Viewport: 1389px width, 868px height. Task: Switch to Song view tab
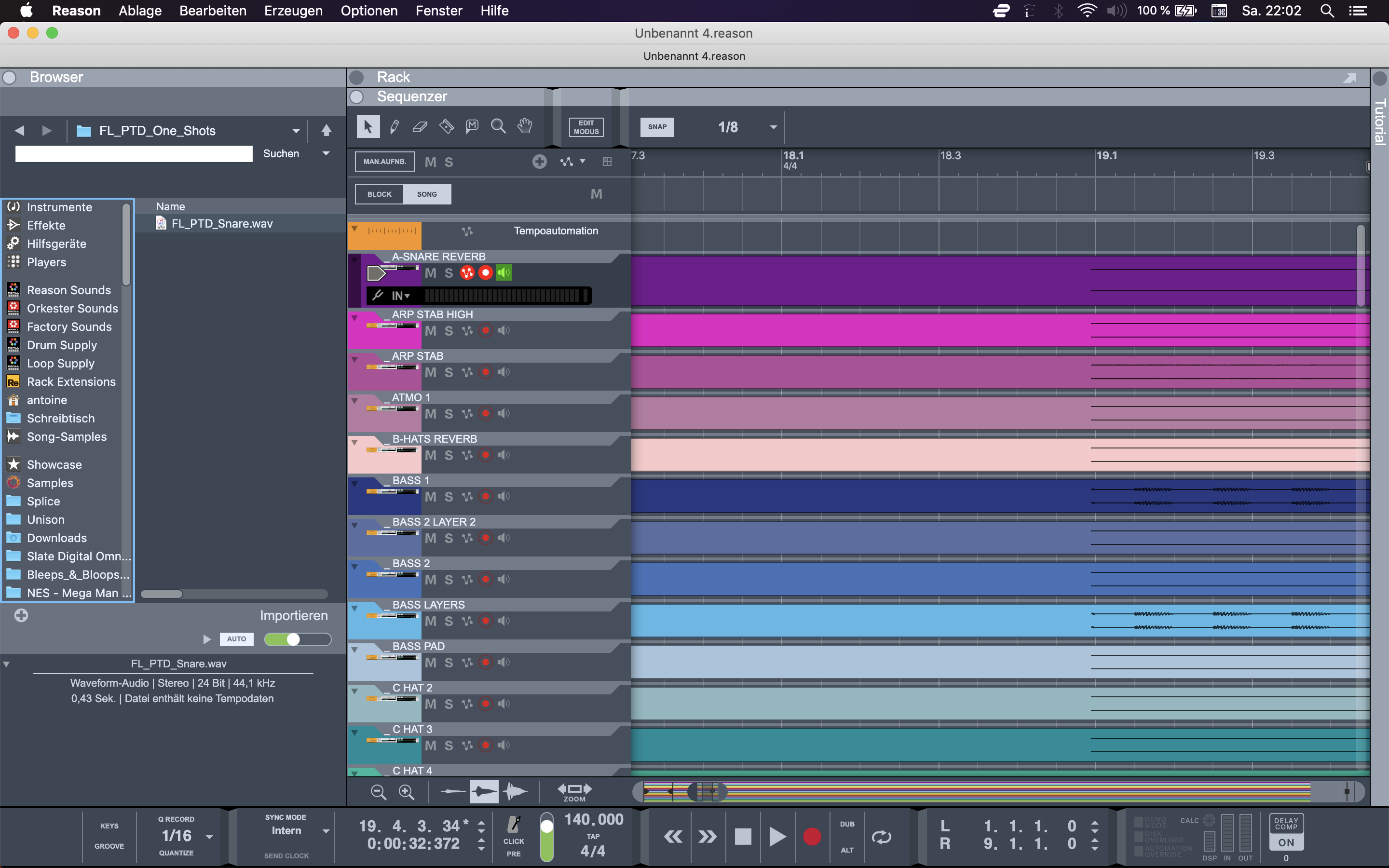point(427,194)
